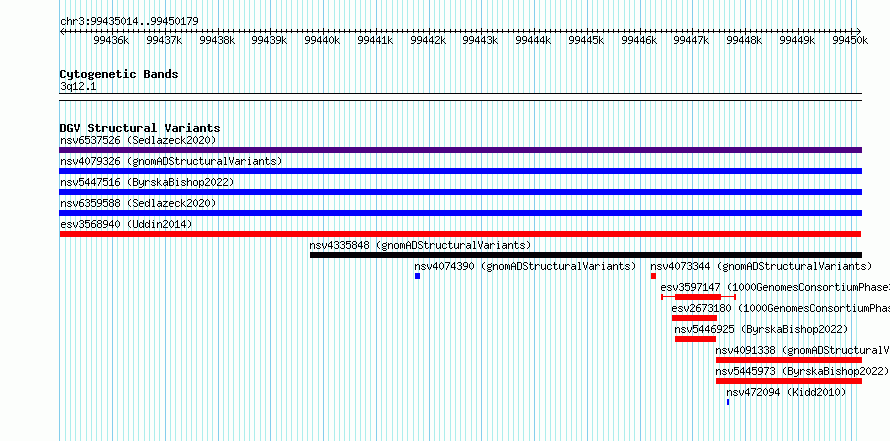The height and width of the screenshot is (441, 890).
Task: Select the red nsv5446925 variant bar
Action: [695, 339]
